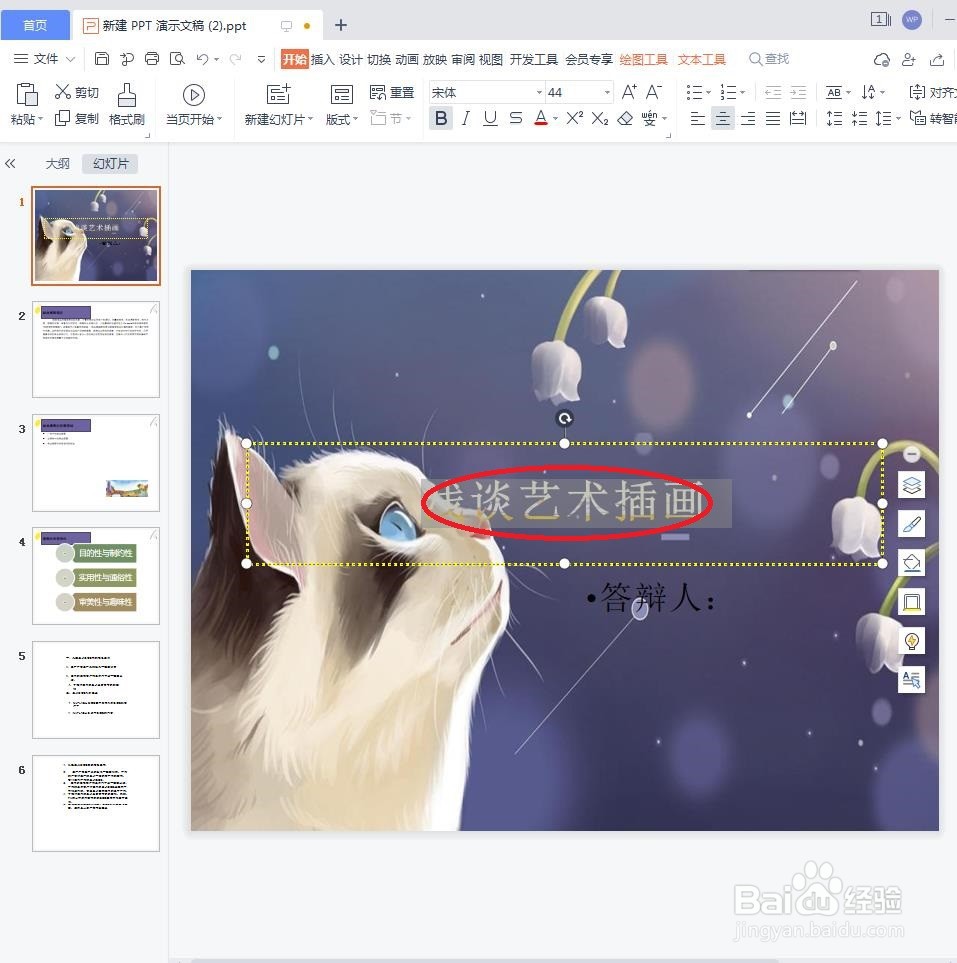Open the 文本工具 text tools tab
Image resolution: width=957 pixels, height=963 pixels.
point(701,60)
